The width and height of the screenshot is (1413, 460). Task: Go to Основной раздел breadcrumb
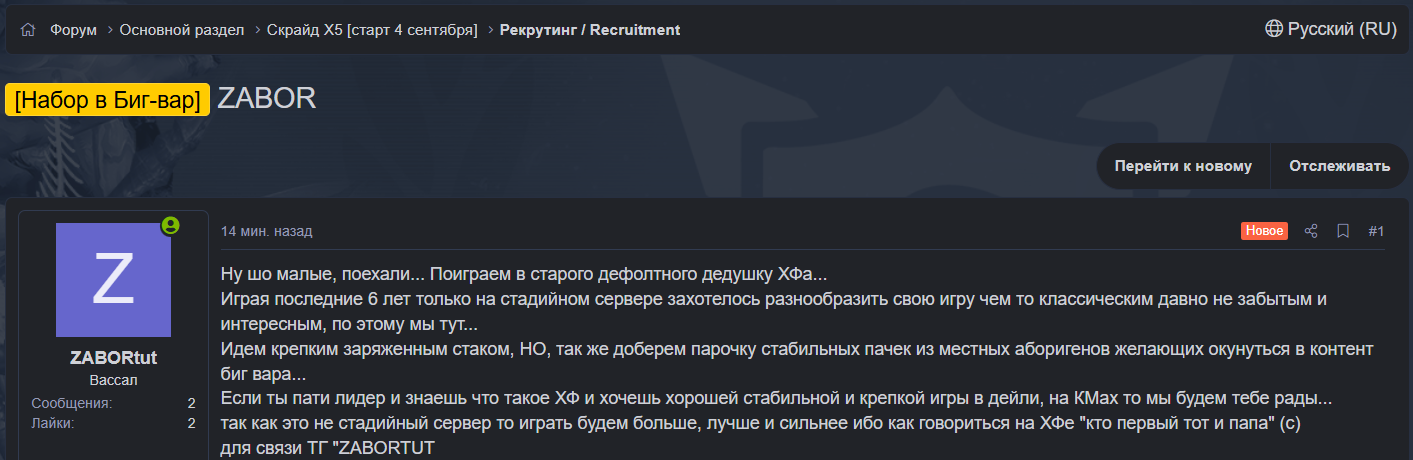tap(182, 30)
